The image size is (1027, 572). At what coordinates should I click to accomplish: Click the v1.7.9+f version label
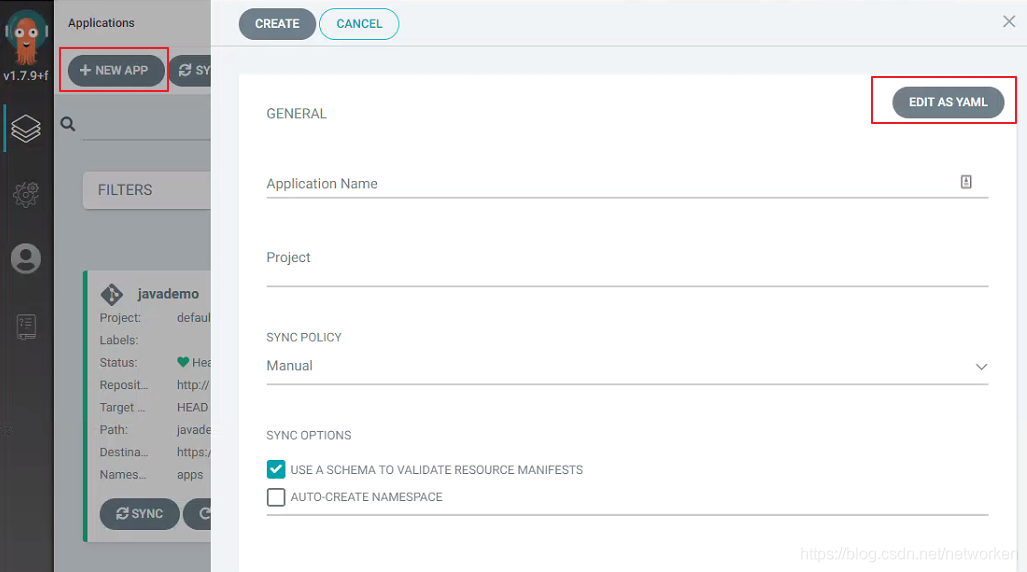pyautogui.click(x=26, y=75)
